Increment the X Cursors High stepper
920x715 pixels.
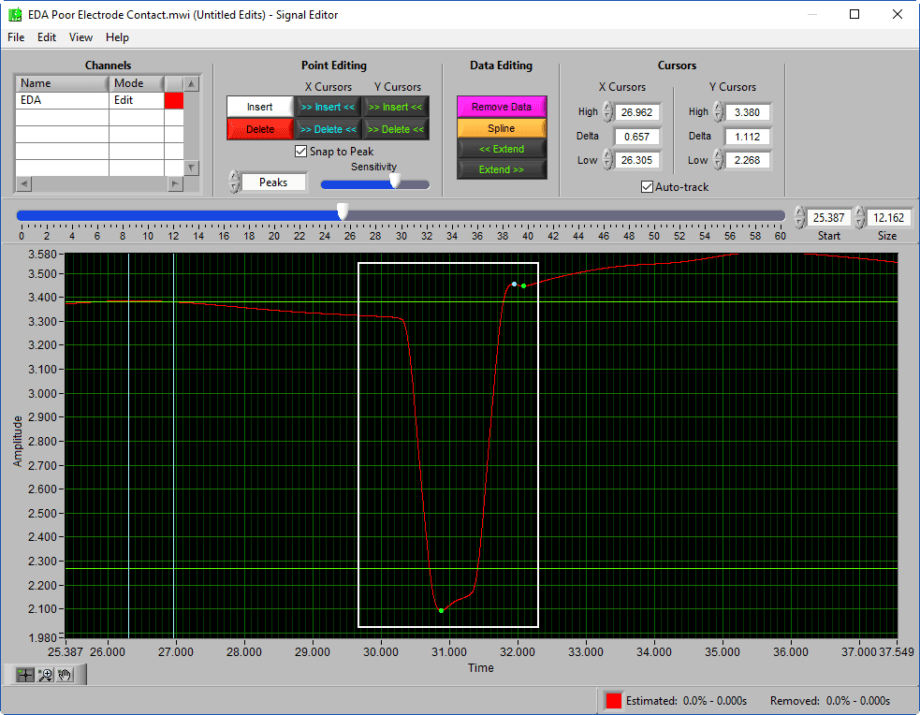[x=609, y=108]
